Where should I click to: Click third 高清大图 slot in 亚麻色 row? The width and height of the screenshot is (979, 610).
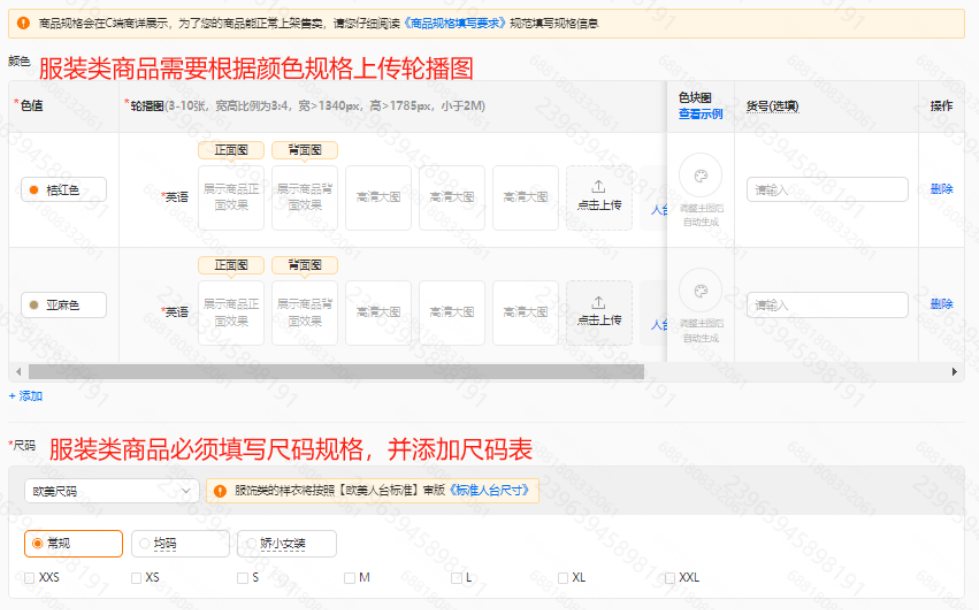pyautogui.click(x=525, y=313)
